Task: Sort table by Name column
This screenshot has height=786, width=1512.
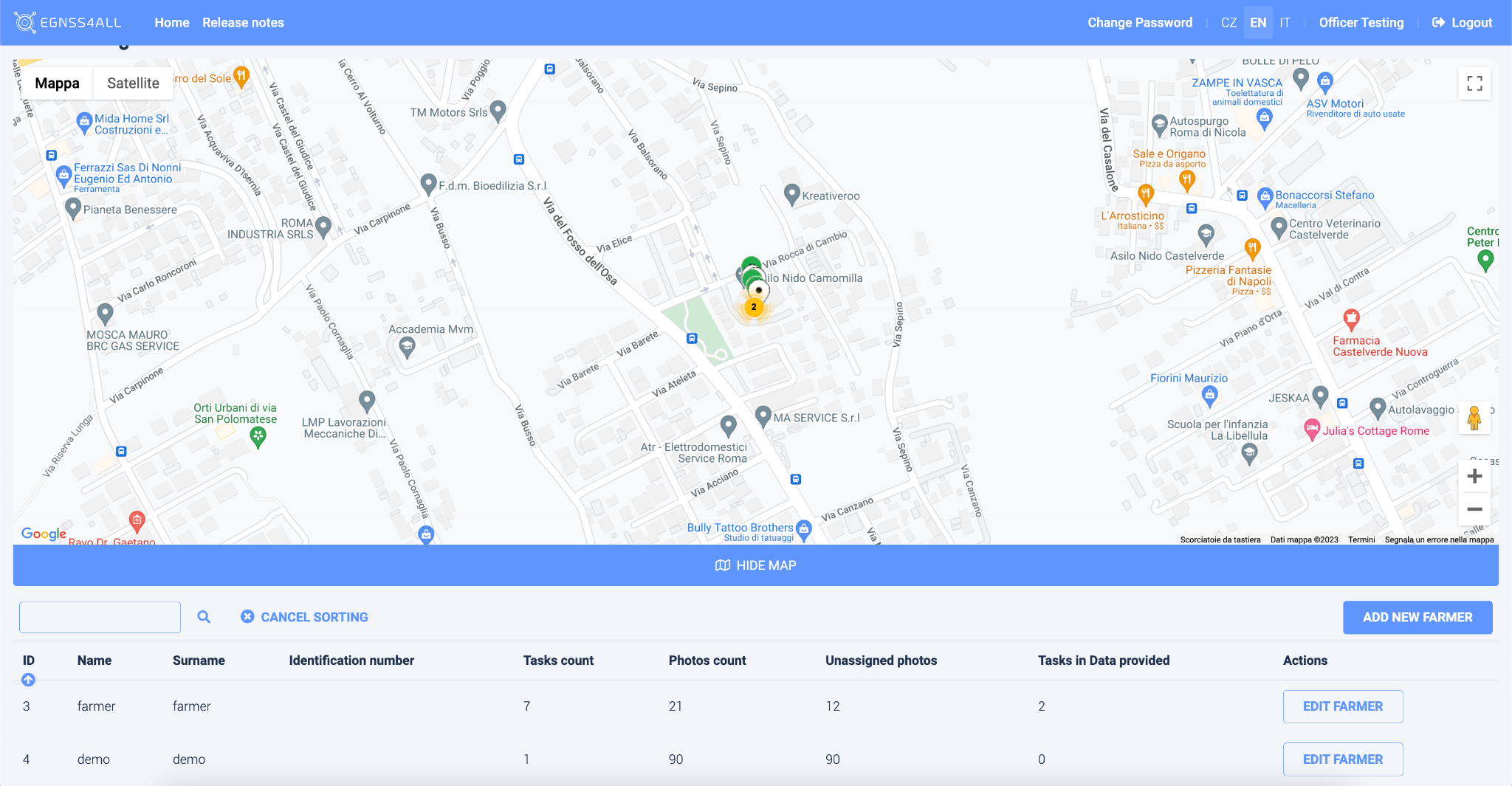Action: 94,661
